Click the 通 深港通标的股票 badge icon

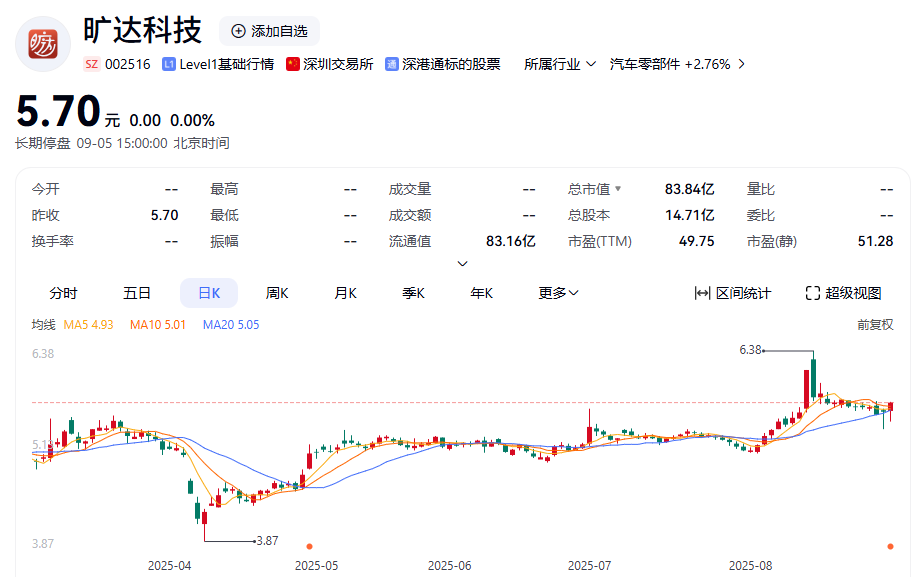[392, 64]
